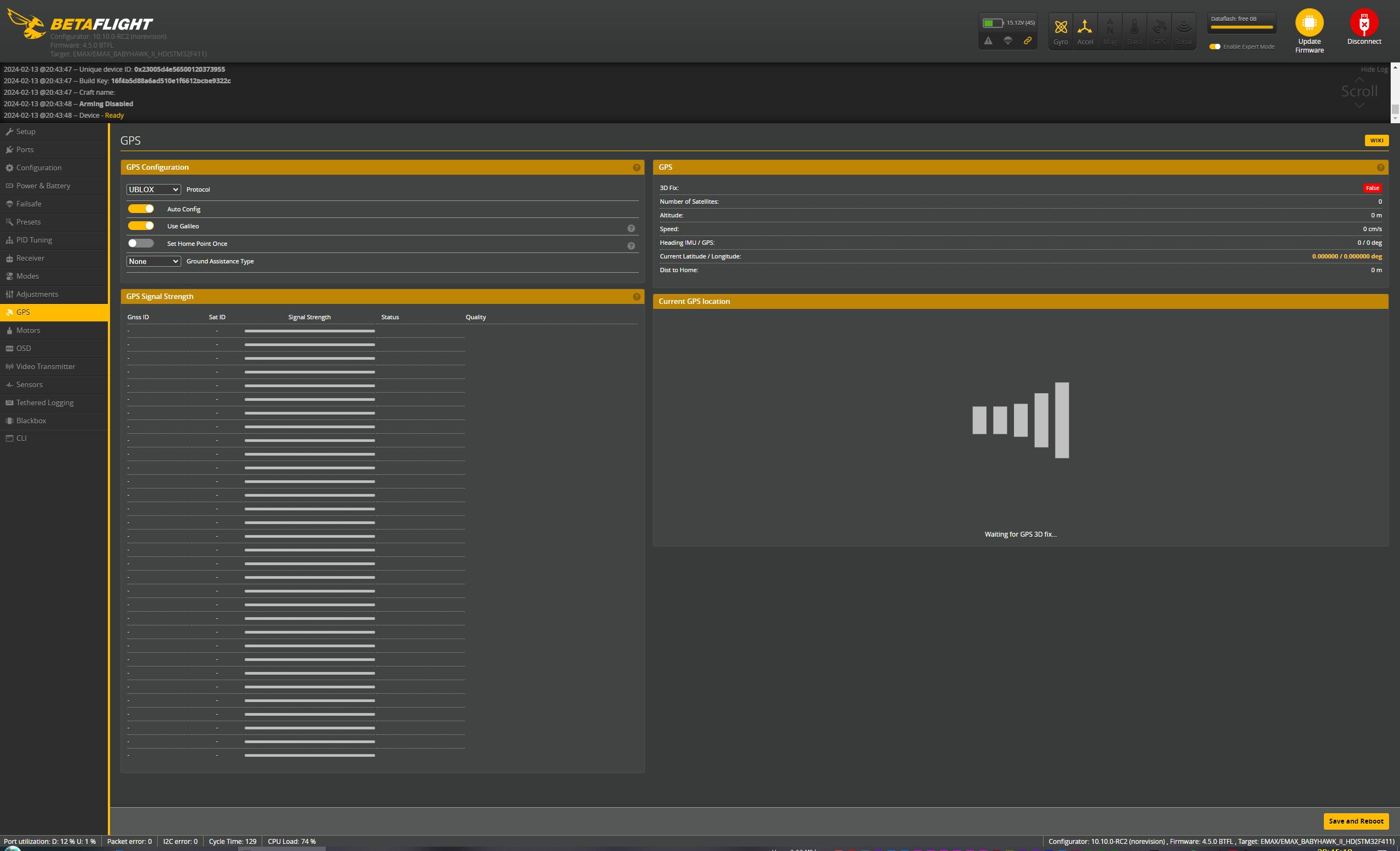Screen dimensions: 1400x851
Task: Click the link/chain icon in toolbar
Action: click(1028, 41)
